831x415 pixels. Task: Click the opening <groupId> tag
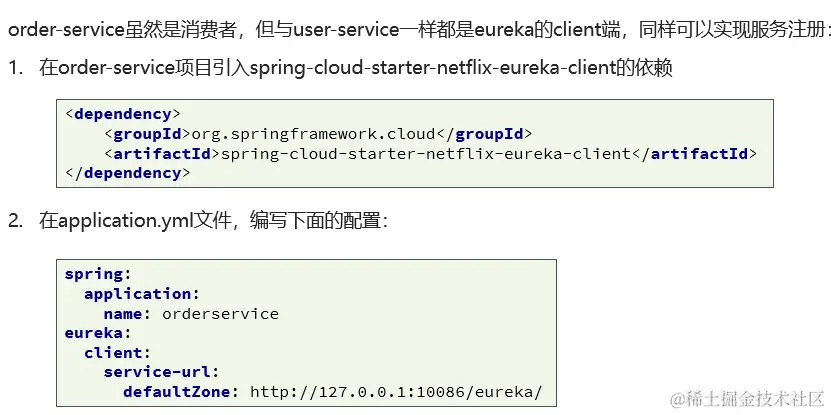[x=146, y=134]
